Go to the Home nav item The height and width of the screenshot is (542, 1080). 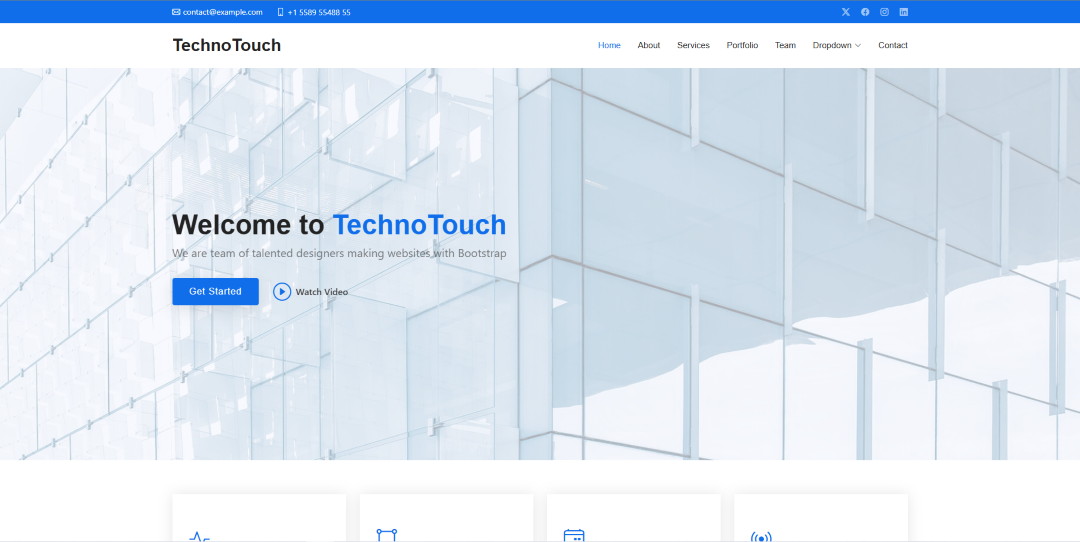[x=609, y=45]
